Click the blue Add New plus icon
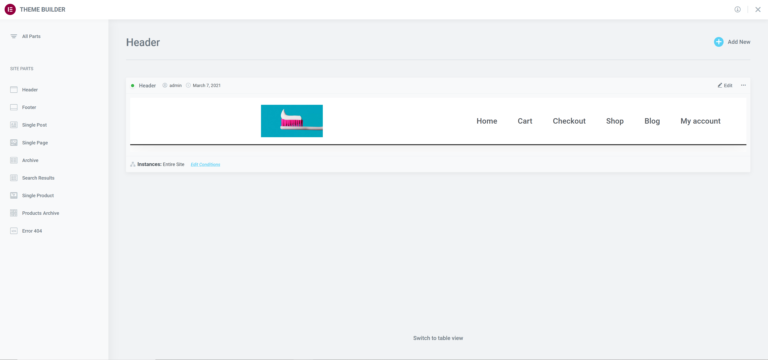Image resolution: width=768 pixels, height=360 pixels. 718,42
